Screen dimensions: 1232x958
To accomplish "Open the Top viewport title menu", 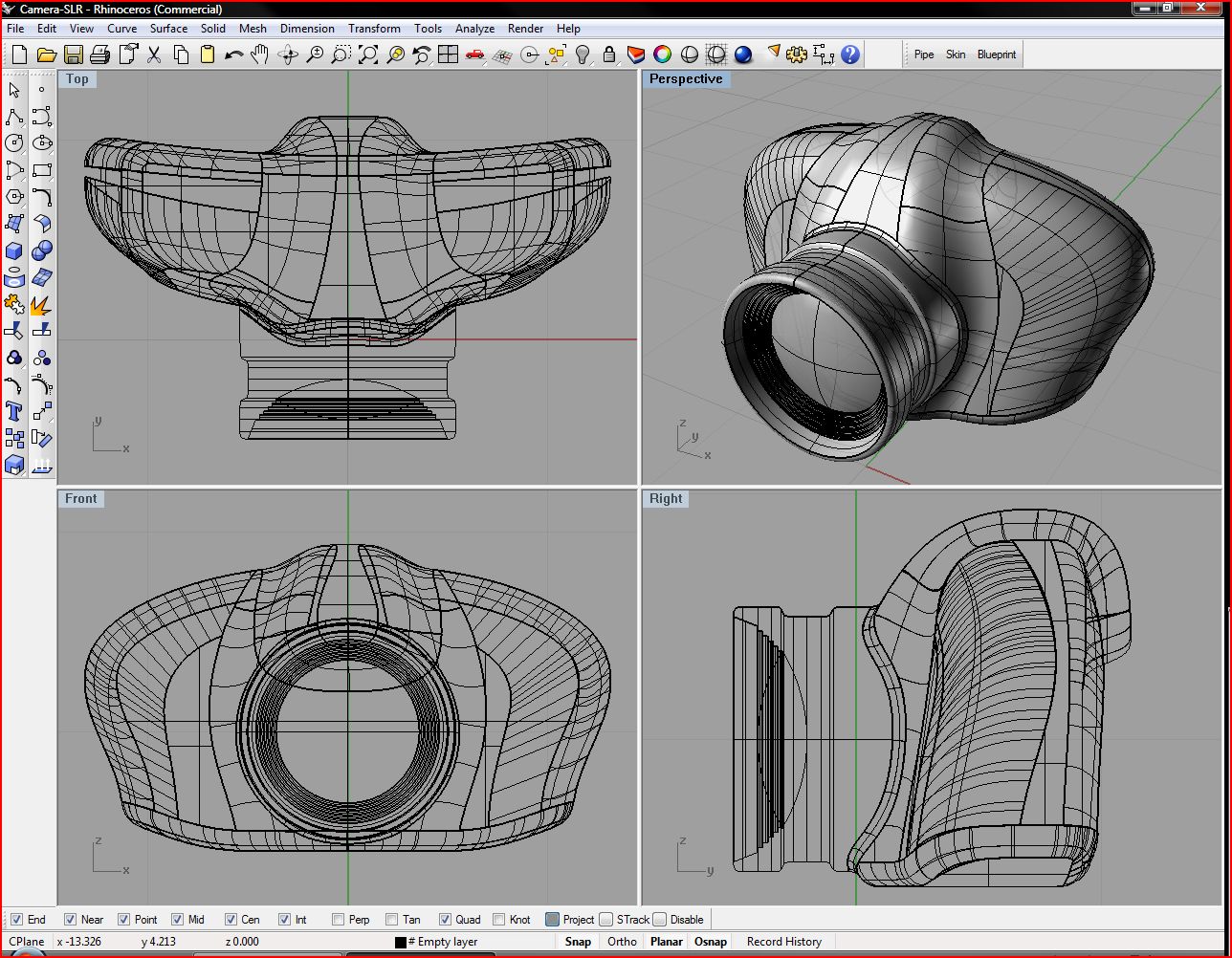I will click(x=77, y=79).
